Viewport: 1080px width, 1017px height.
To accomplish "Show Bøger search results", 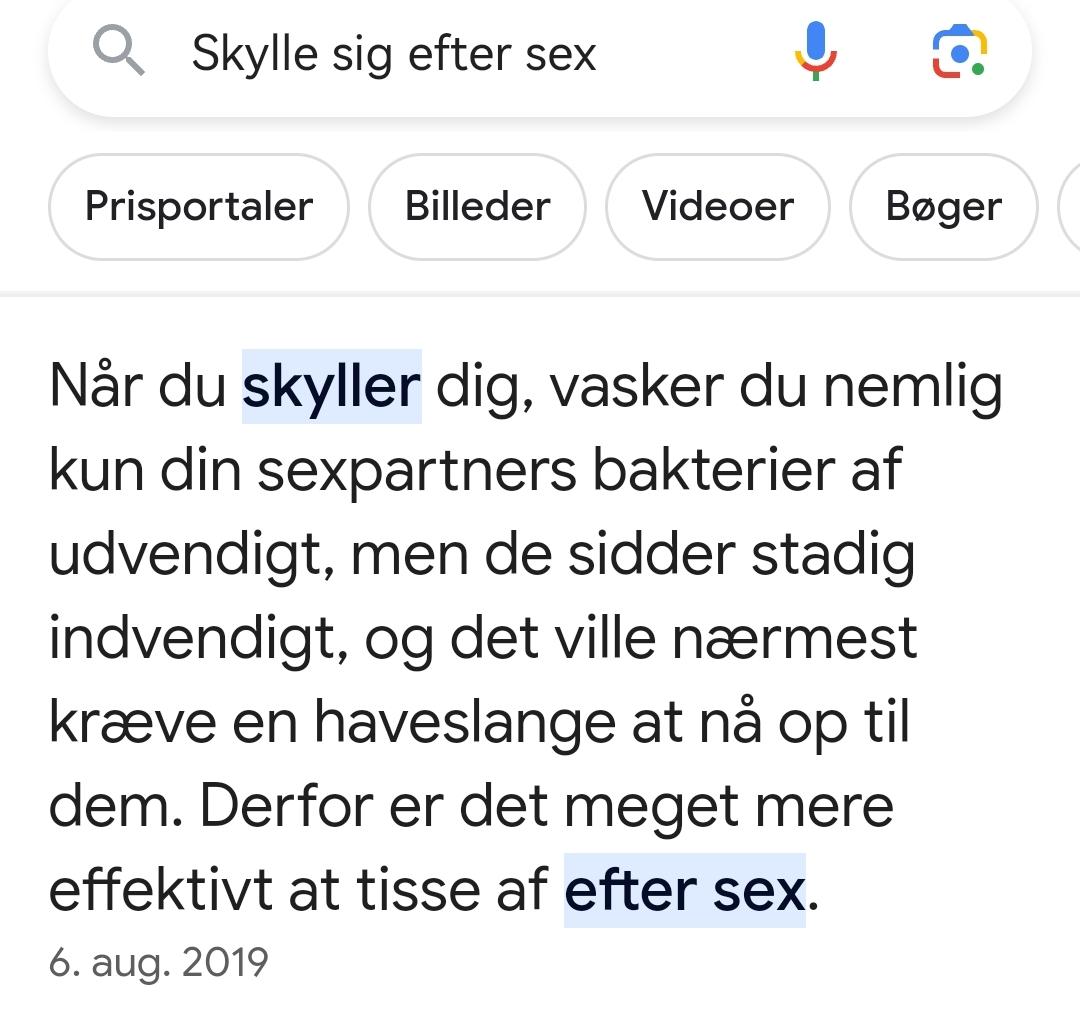I will [x=944, y=207].
